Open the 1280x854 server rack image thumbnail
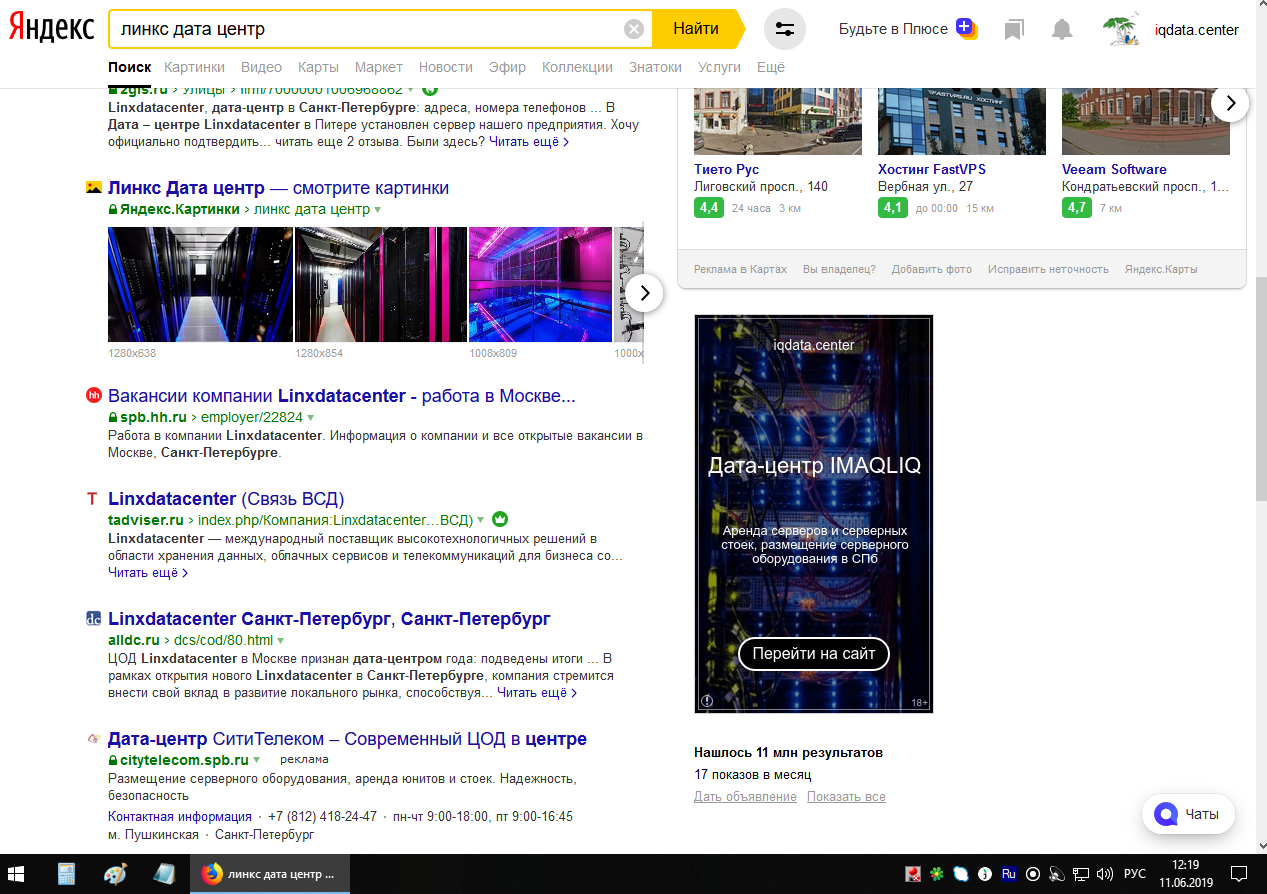This screenshot has height=894, width=1267. [x=381, y=285]
